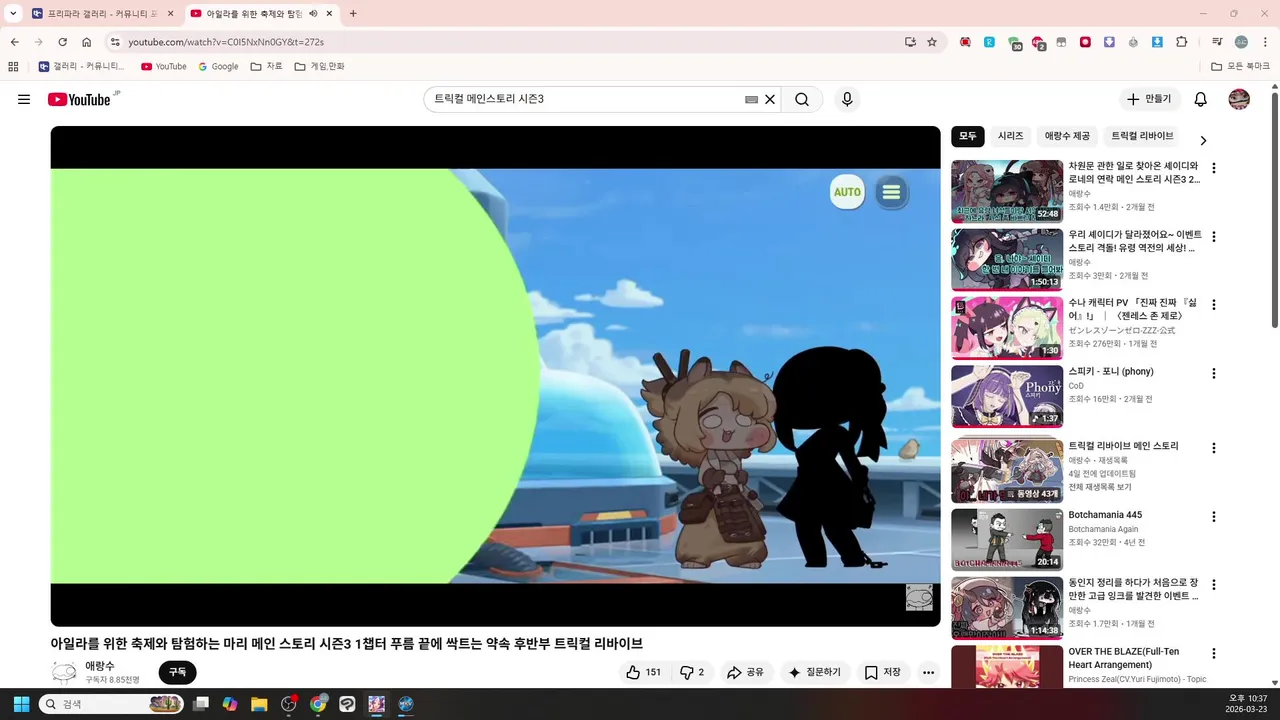Open OBS Studio from taskbar
The height and width of the screenshot is (720, 1280).
[x=289, y=704]
